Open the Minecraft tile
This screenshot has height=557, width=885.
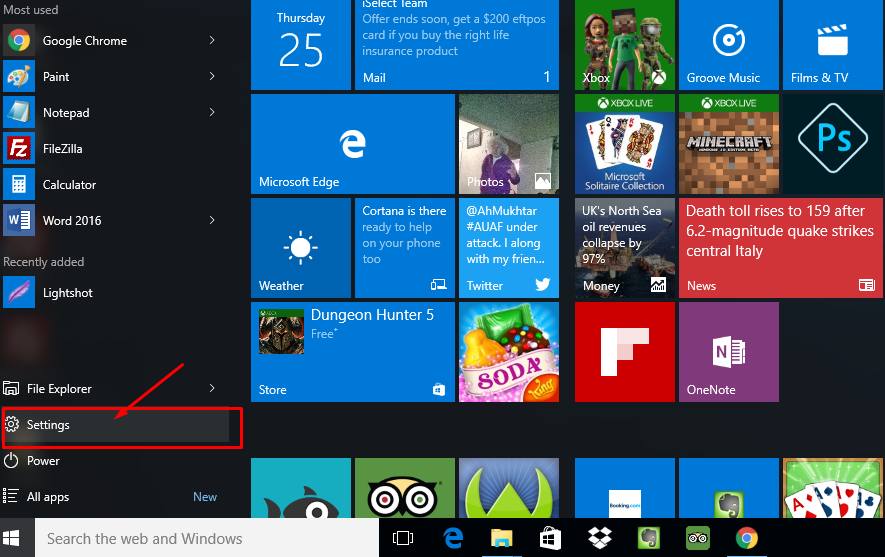point(729,144)
